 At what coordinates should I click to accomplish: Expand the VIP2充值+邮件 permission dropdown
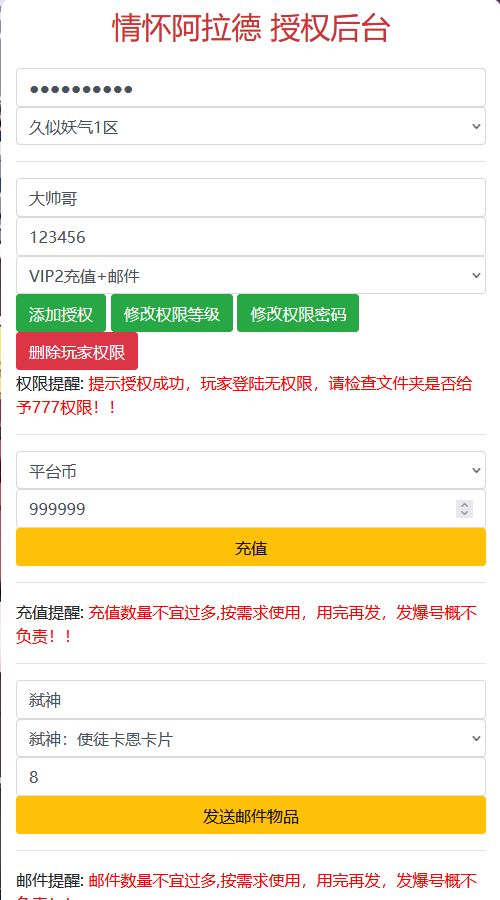point(251,276)
